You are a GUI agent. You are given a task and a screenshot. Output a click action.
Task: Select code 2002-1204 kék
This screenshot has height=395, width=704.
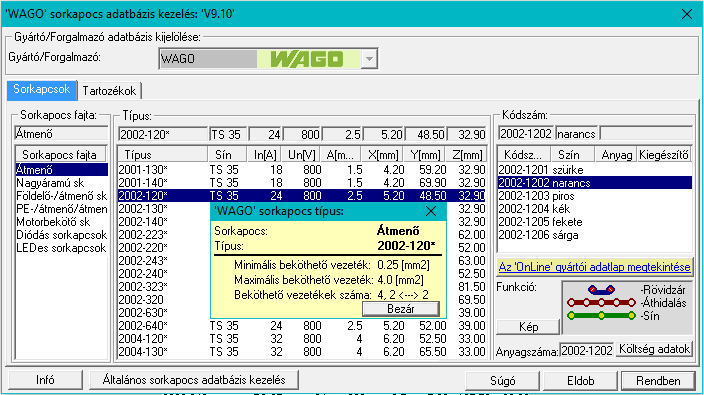[x=595, y=209]
